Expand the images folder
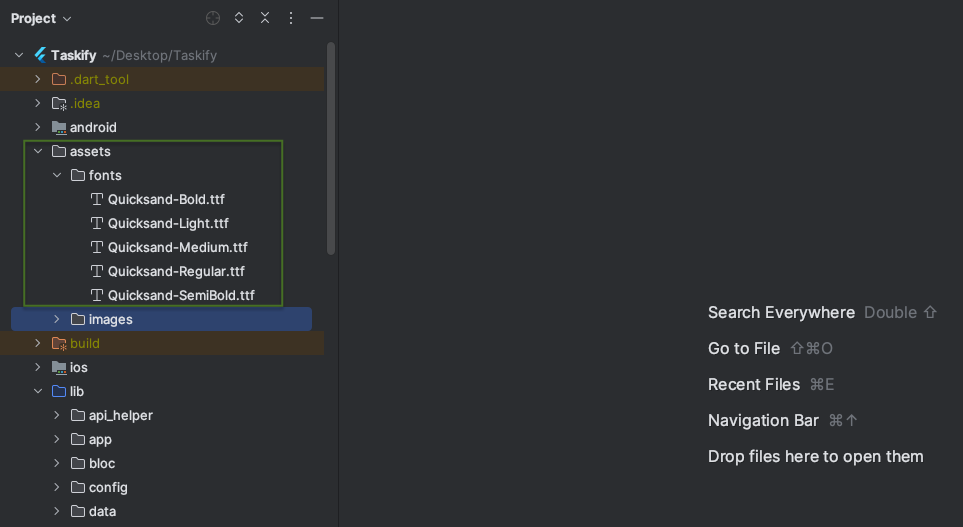This screenshot has width=963, height=527. pyautogui.click(x=57, y=319)
